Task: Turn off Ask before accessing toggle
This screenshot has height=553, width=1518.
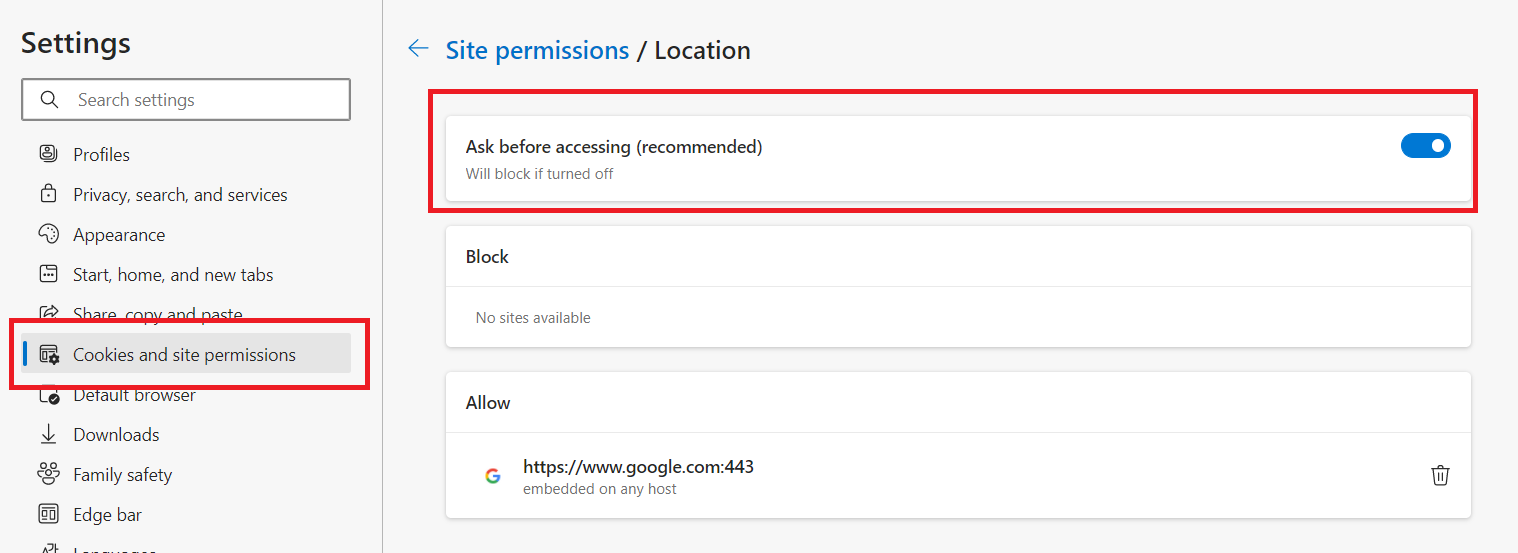Action: (x=1425, y=146)
